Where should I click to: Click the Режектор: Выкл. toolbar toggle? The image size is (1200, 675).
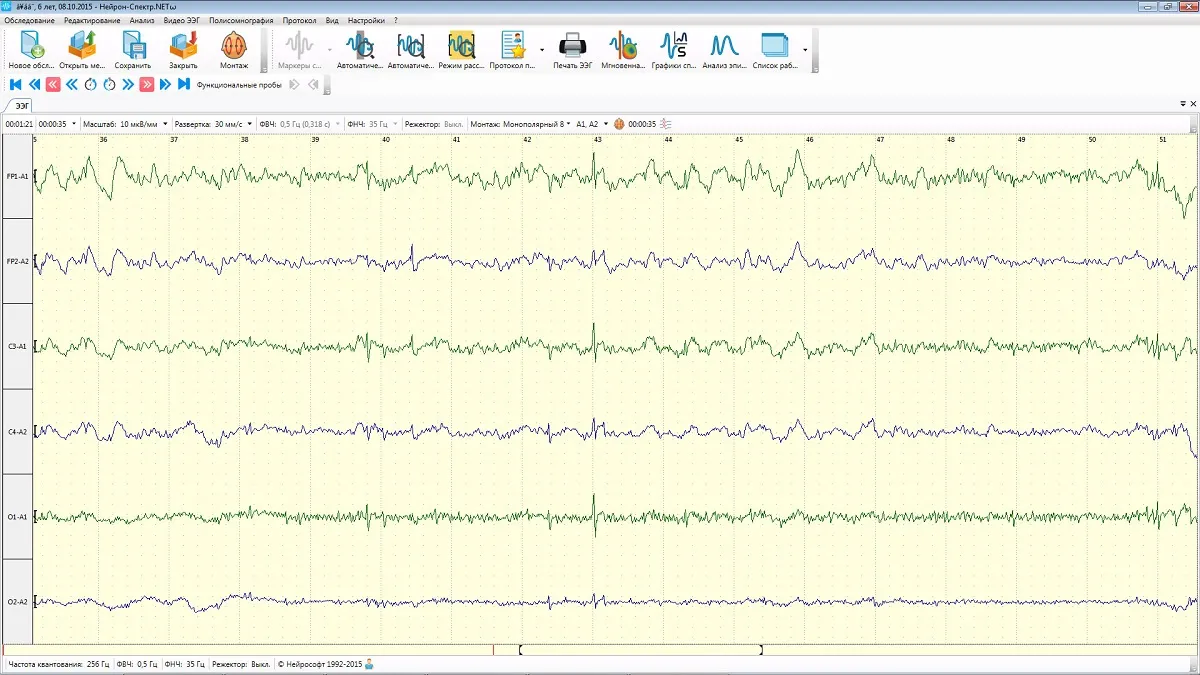(x=434, y=124)
